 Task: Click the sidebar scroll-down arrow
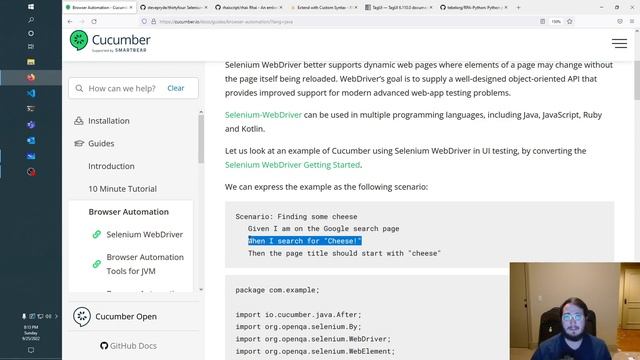click(201, 289)
